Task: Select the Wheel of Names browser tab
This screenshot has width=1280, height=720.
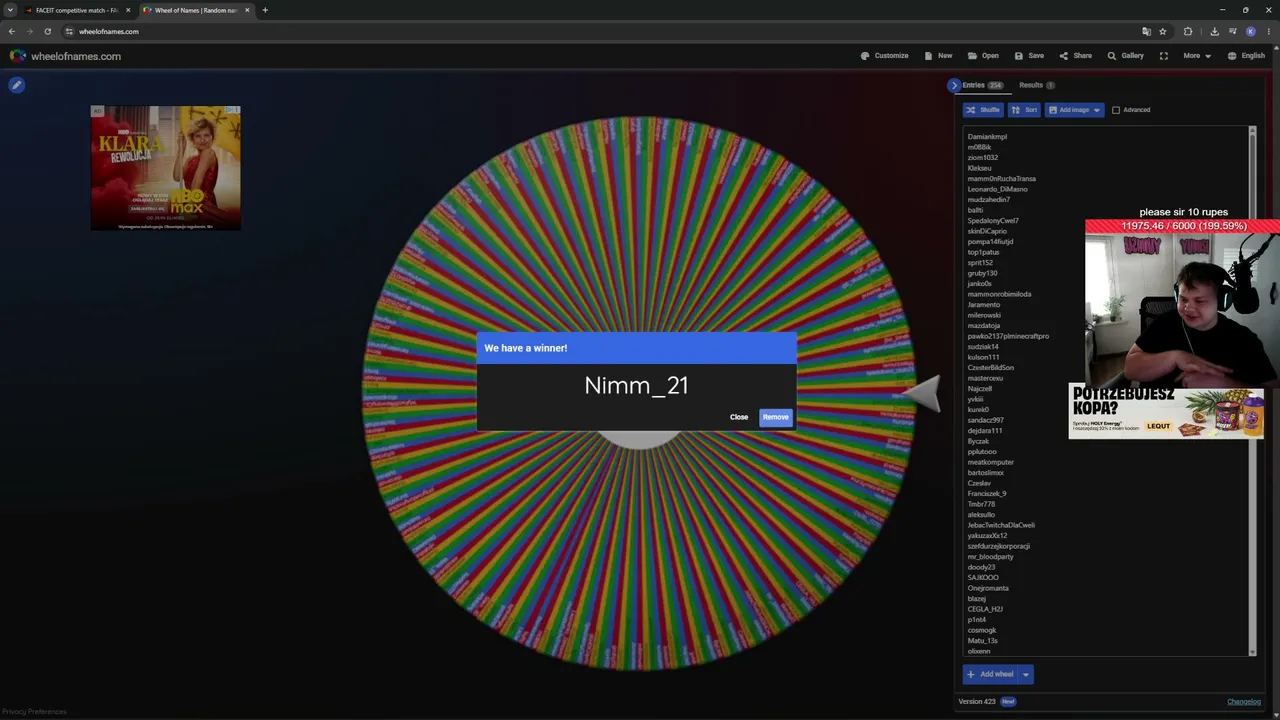Action: coord(196,10)
